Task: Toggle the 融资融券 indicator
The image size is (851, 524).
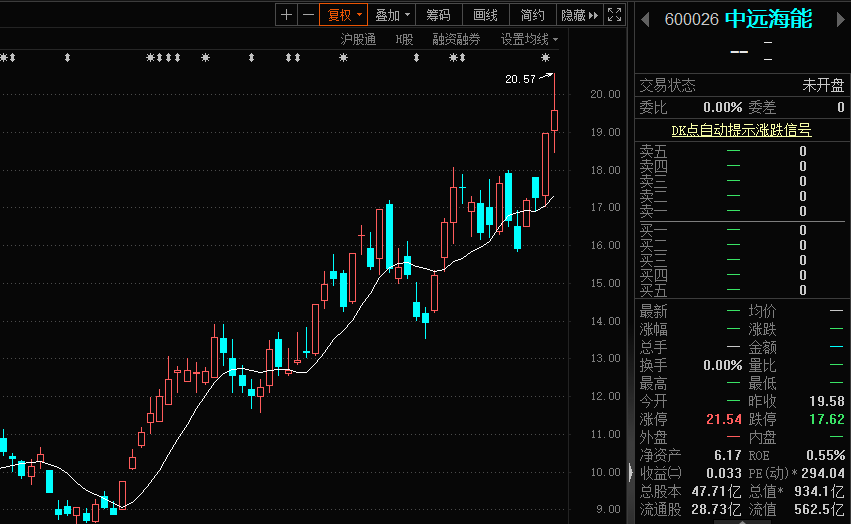Action: click(x=456, y=39)
